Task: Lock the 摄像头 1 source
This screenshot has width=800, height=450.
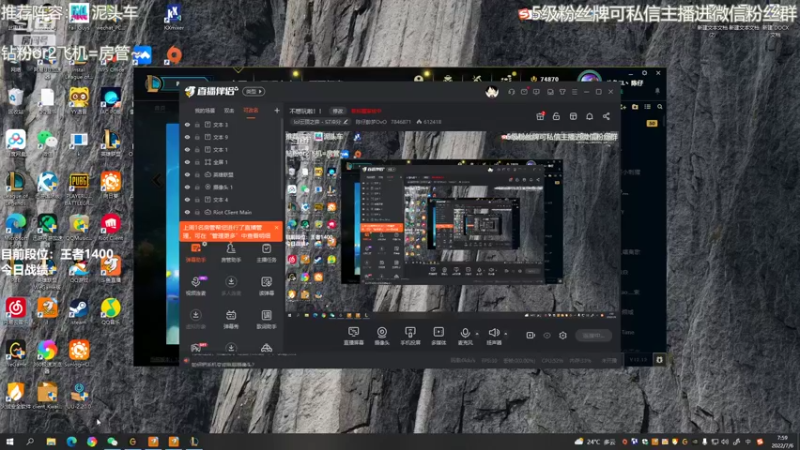Action: click(x=197, y=187)
